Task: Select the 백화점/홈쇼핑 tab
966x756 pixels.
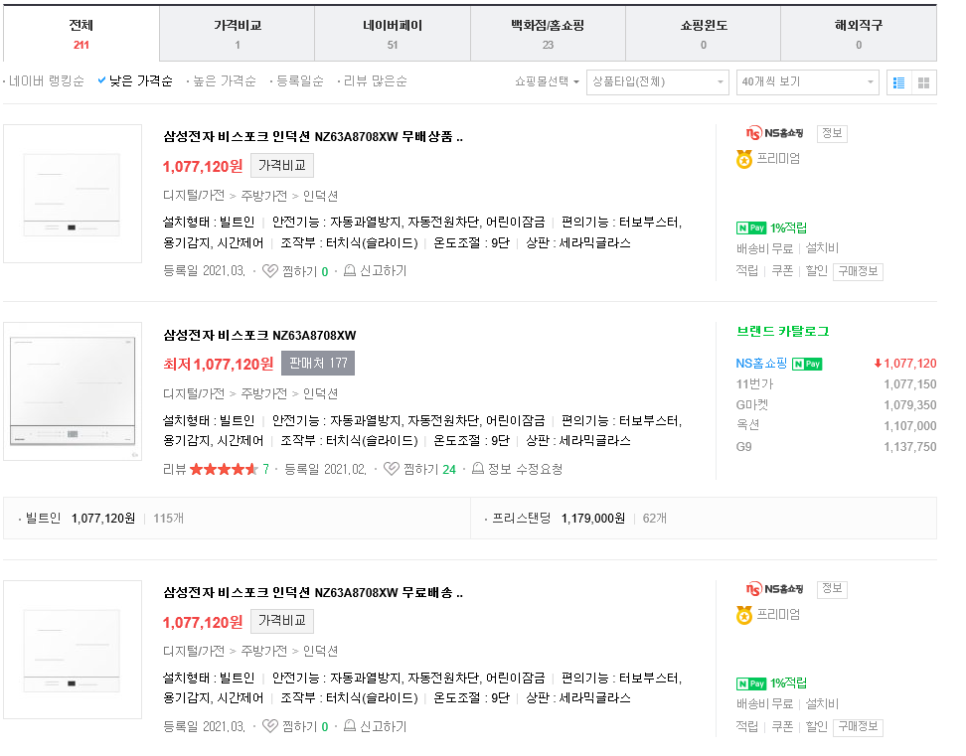Action: [548, 34]
